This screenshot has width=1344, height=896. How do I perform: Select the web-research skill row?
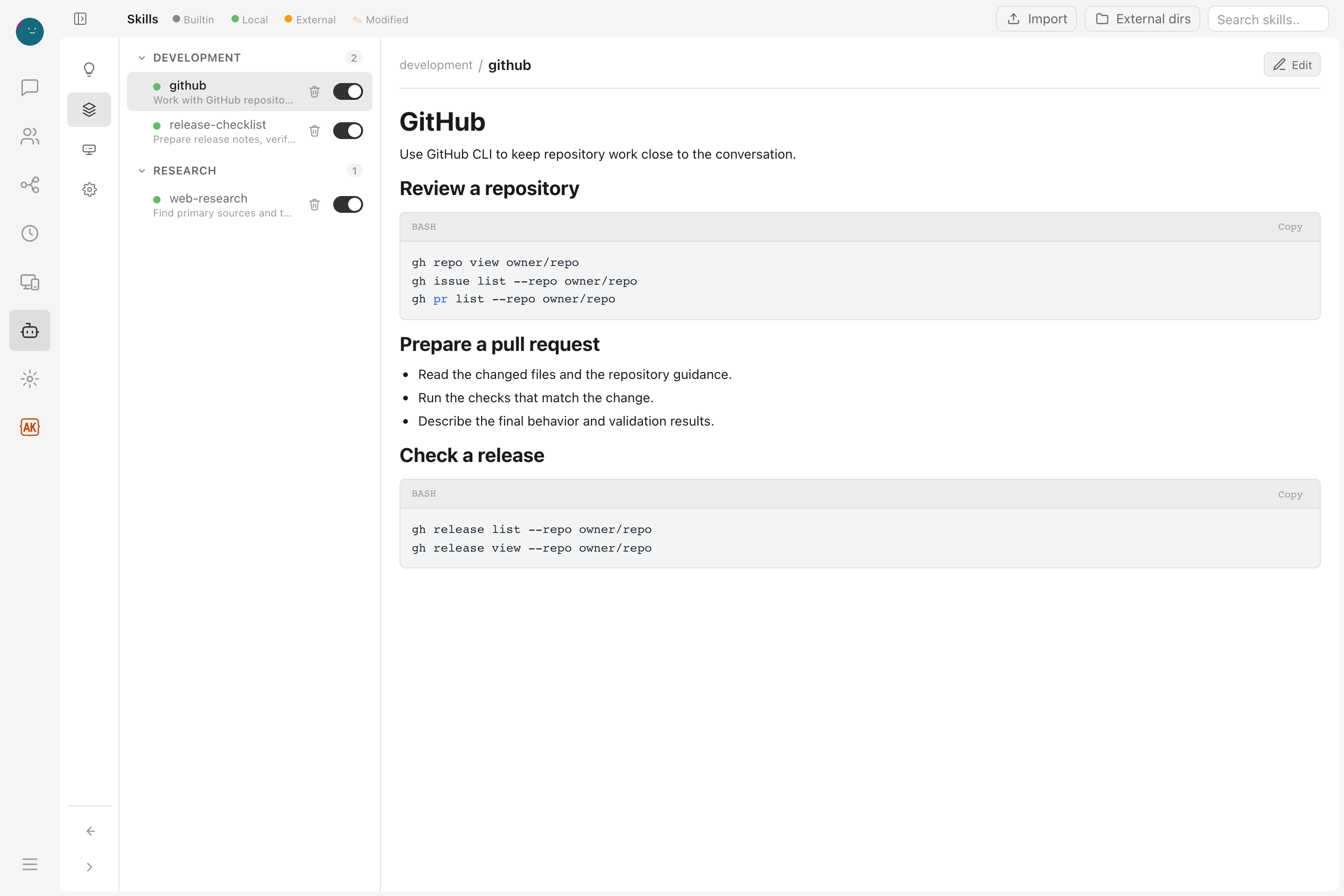pos(250,204)
